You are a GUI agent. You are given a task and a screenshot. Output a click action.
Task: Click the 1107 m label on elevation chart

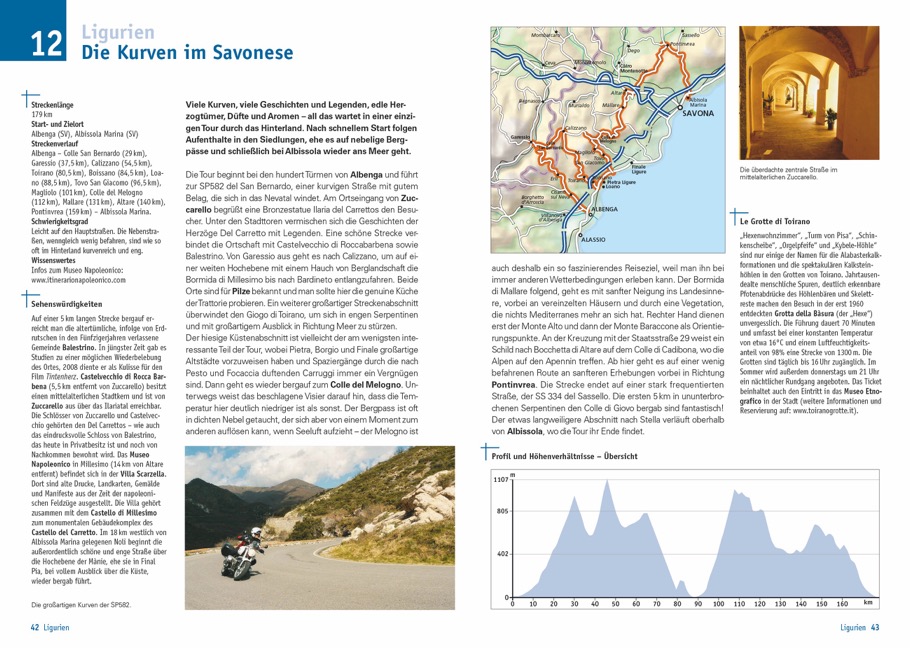[500, 480]
